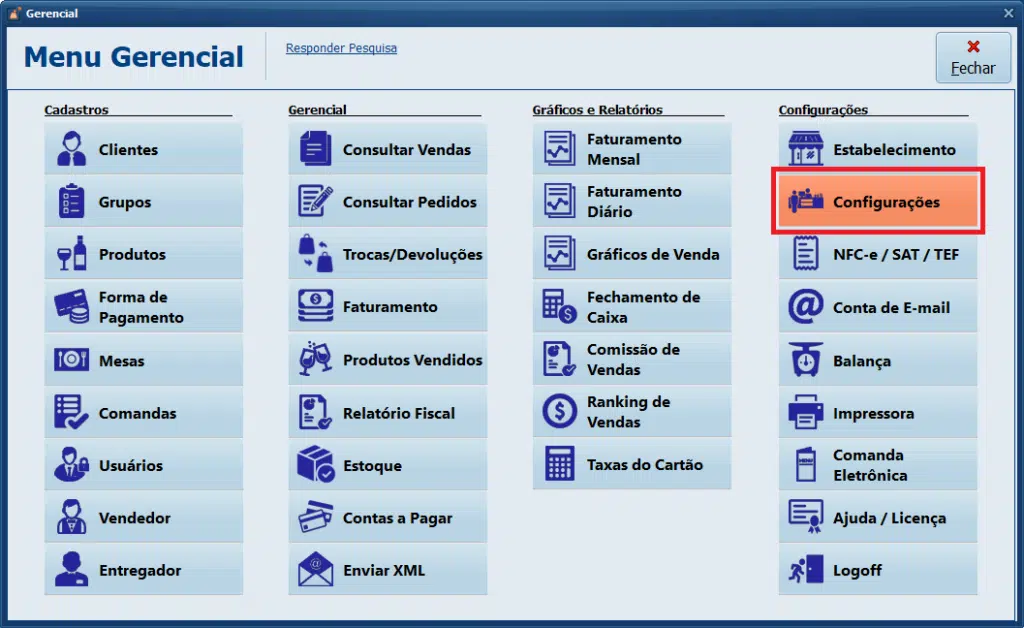Screen dimensions: 1024x628
Task: Open Taxas do Cartão calculator icon
Action: click(560, 463)
